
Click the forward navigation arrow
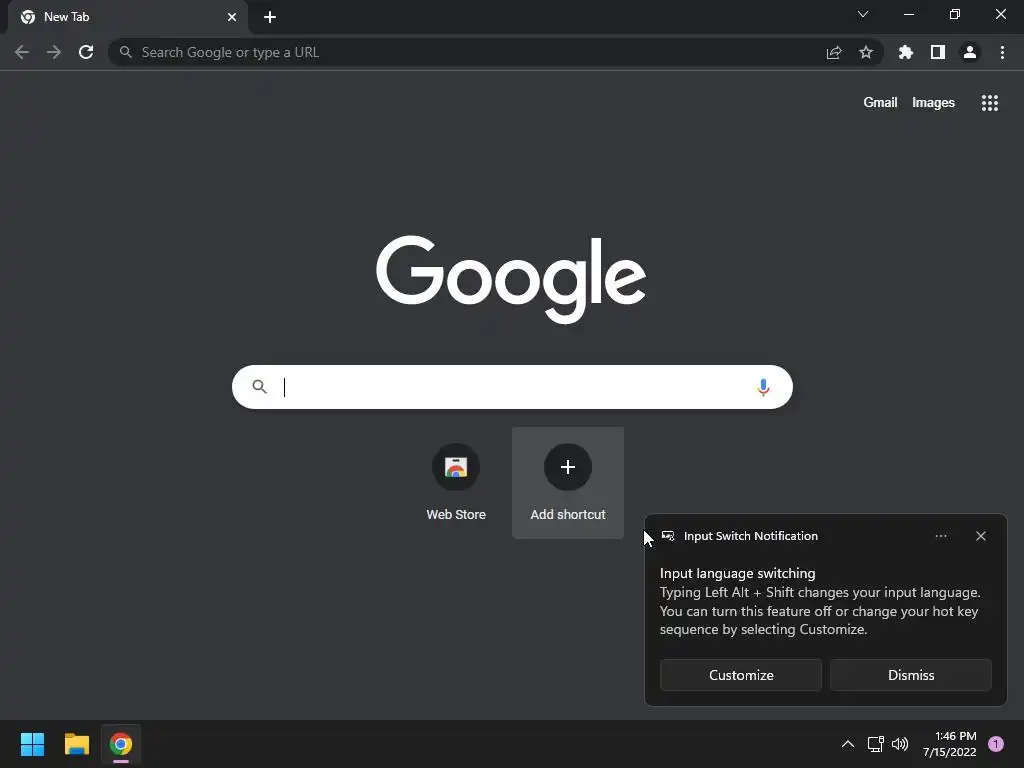[54, 52]
